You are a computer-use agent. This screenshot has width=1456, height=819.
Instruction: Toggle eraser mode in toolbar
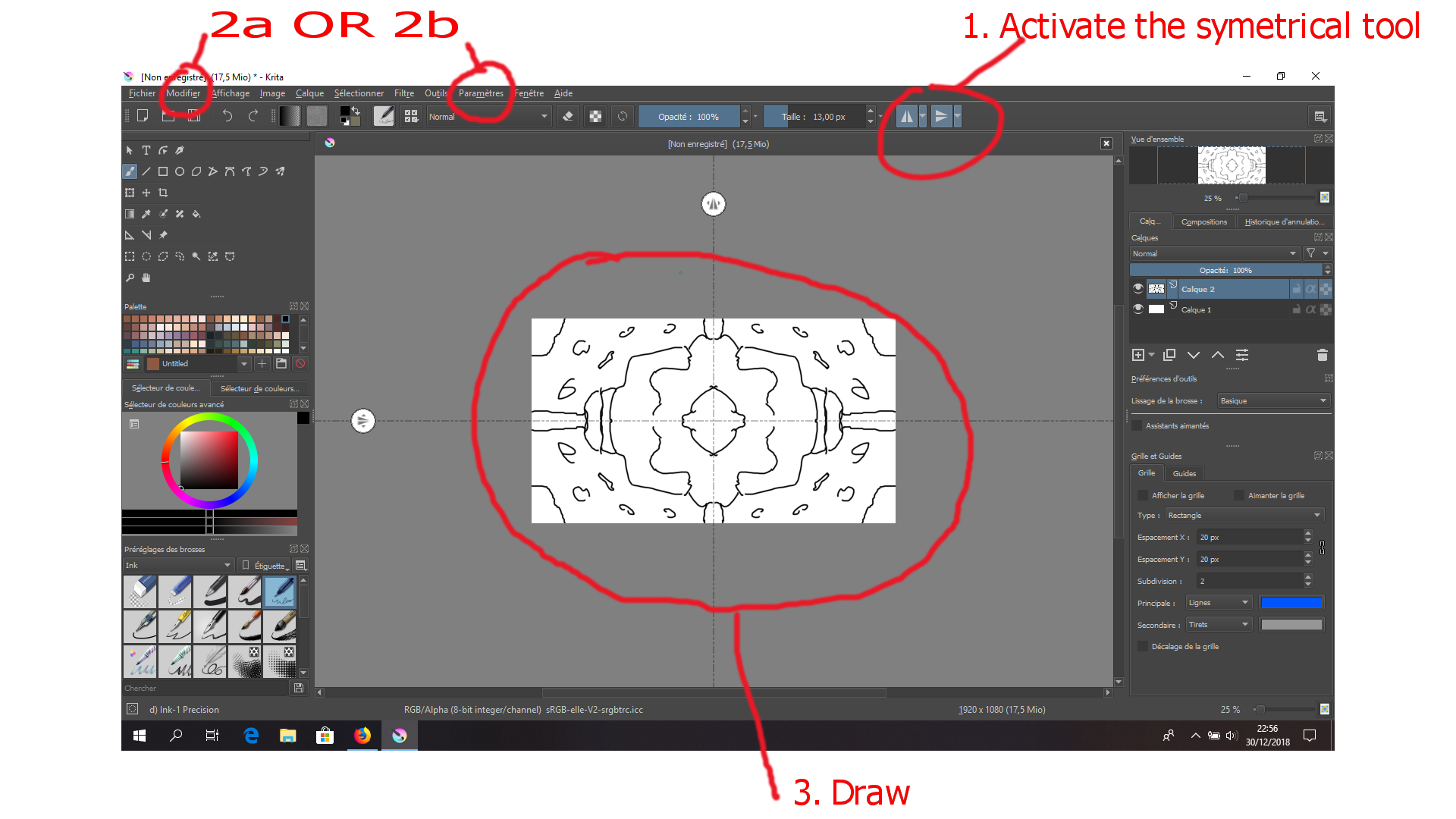pyautogui.click(x=568, y=116)
